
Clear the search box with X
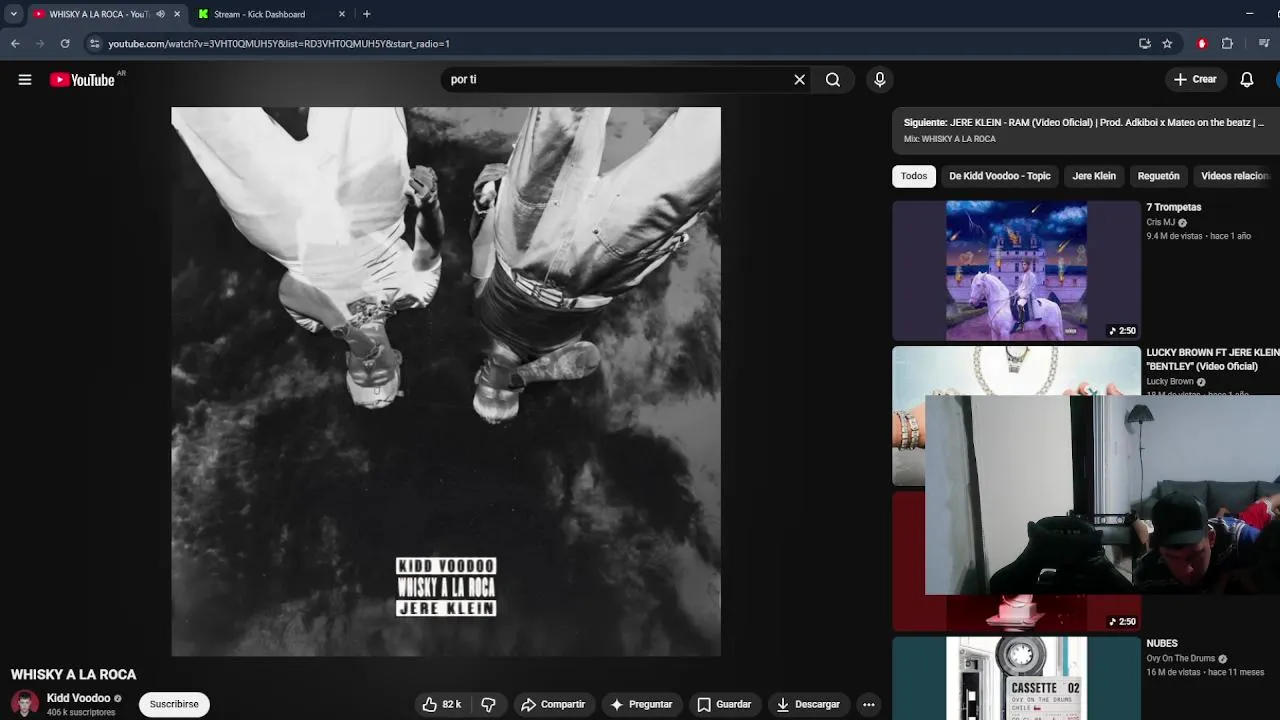[799, 80]
